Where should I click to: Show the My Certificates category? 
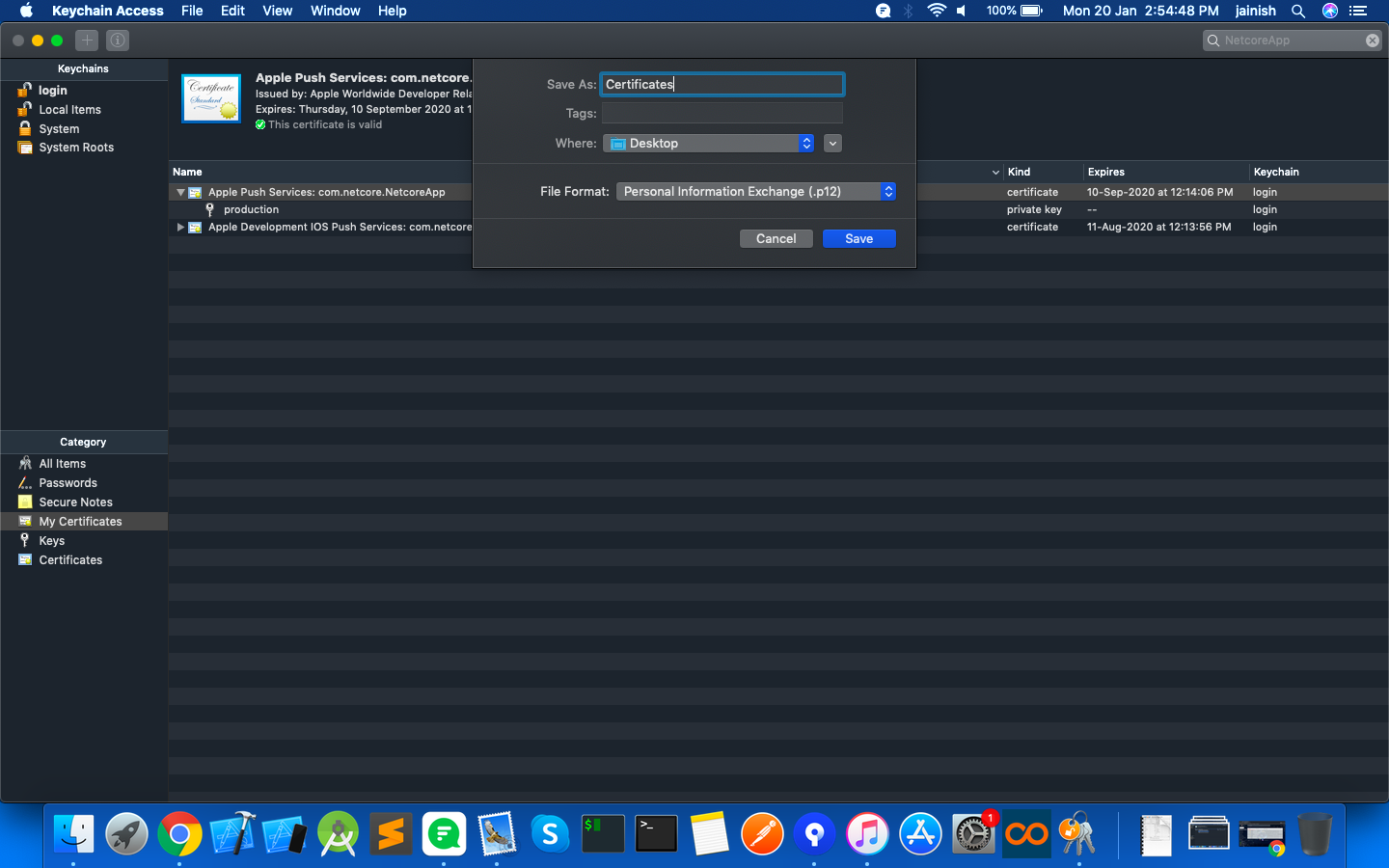[x=84, y=522]
